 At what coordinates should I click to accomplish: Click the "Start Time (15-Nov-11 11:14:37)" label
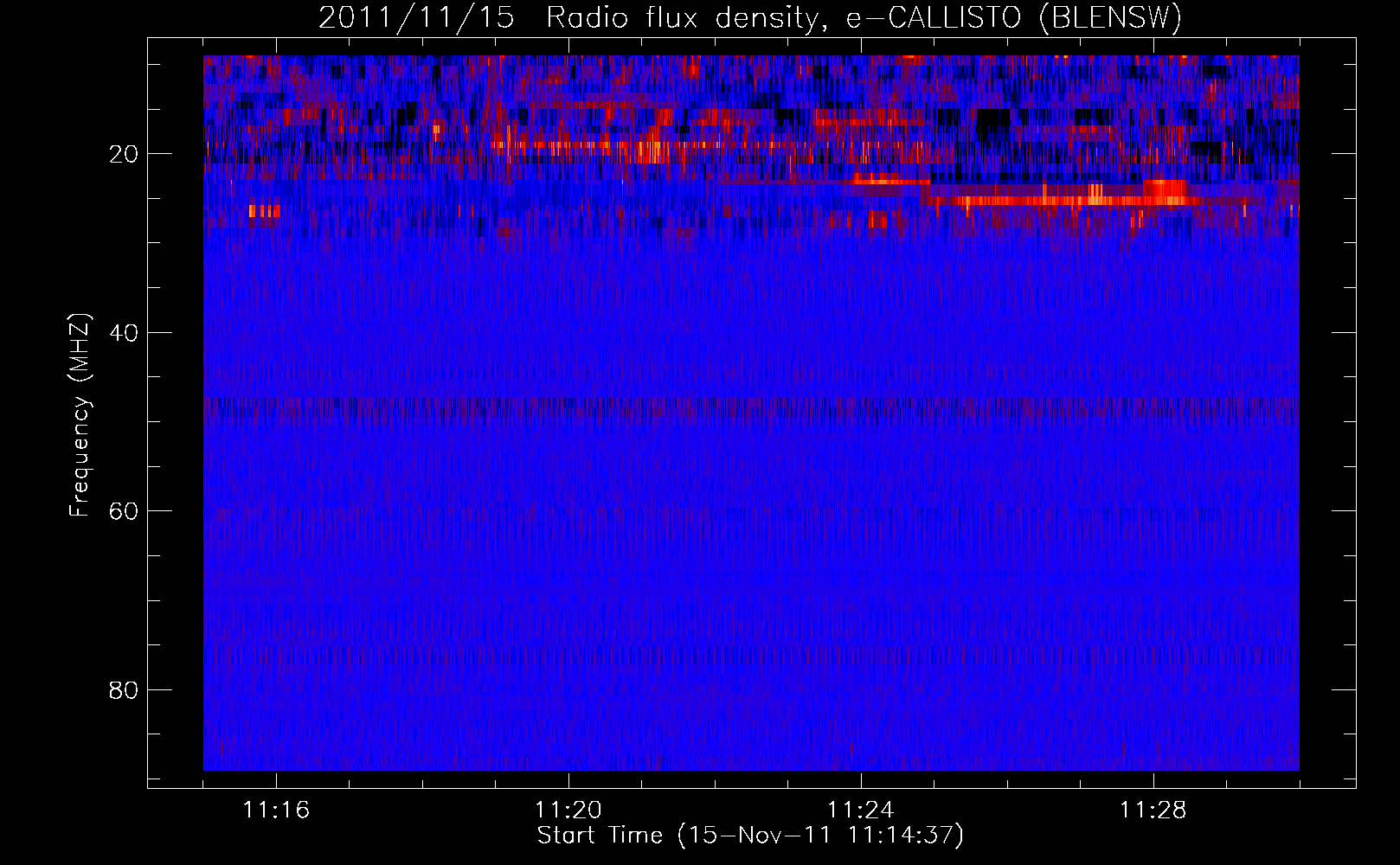750,836
